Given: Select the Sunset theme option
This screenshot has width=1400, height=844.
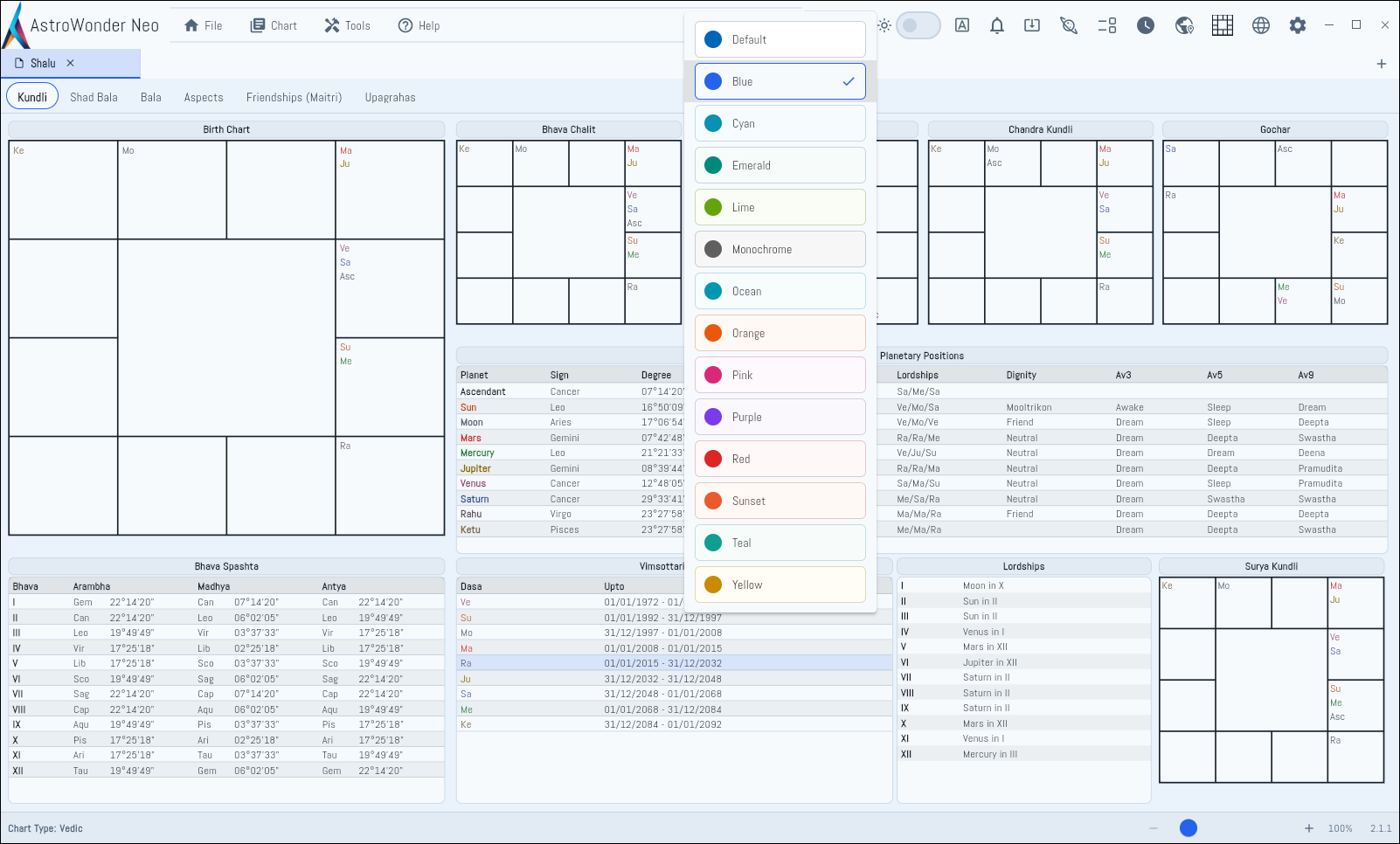Looking at the screenshot, I should pyautogui.click(x=780, y=501).
